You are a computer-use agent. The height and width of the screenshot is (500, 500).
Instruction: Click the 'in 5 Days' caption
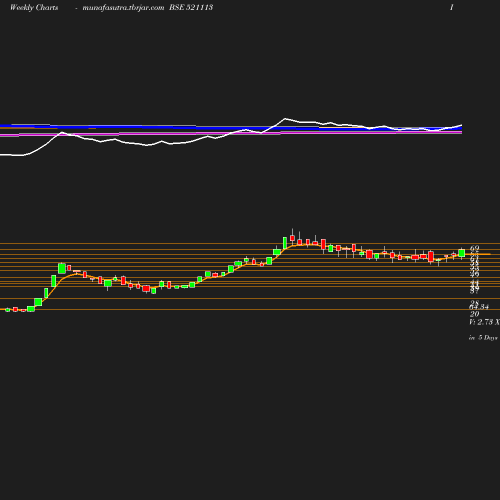click(483, 338)
